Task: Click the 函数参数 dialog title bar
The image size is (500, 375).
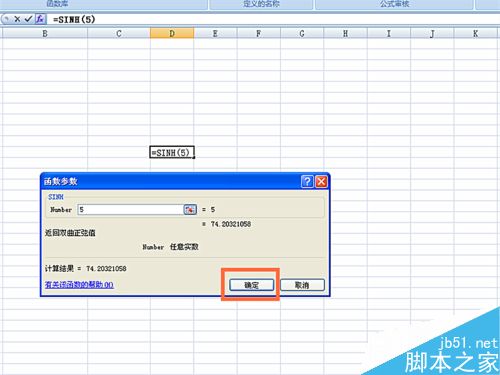Action: (x=172, y=181)
